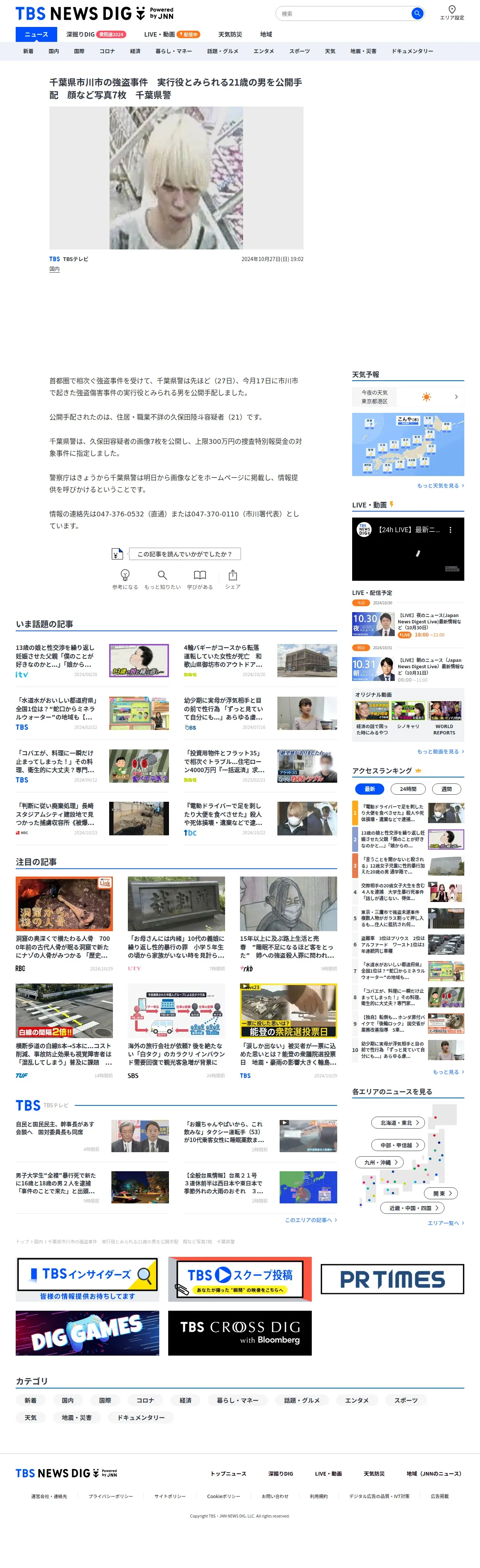
Task: Open ranking item 5 三鷹市 robbery
Action: pyautogui.click(x=408, y=918)
